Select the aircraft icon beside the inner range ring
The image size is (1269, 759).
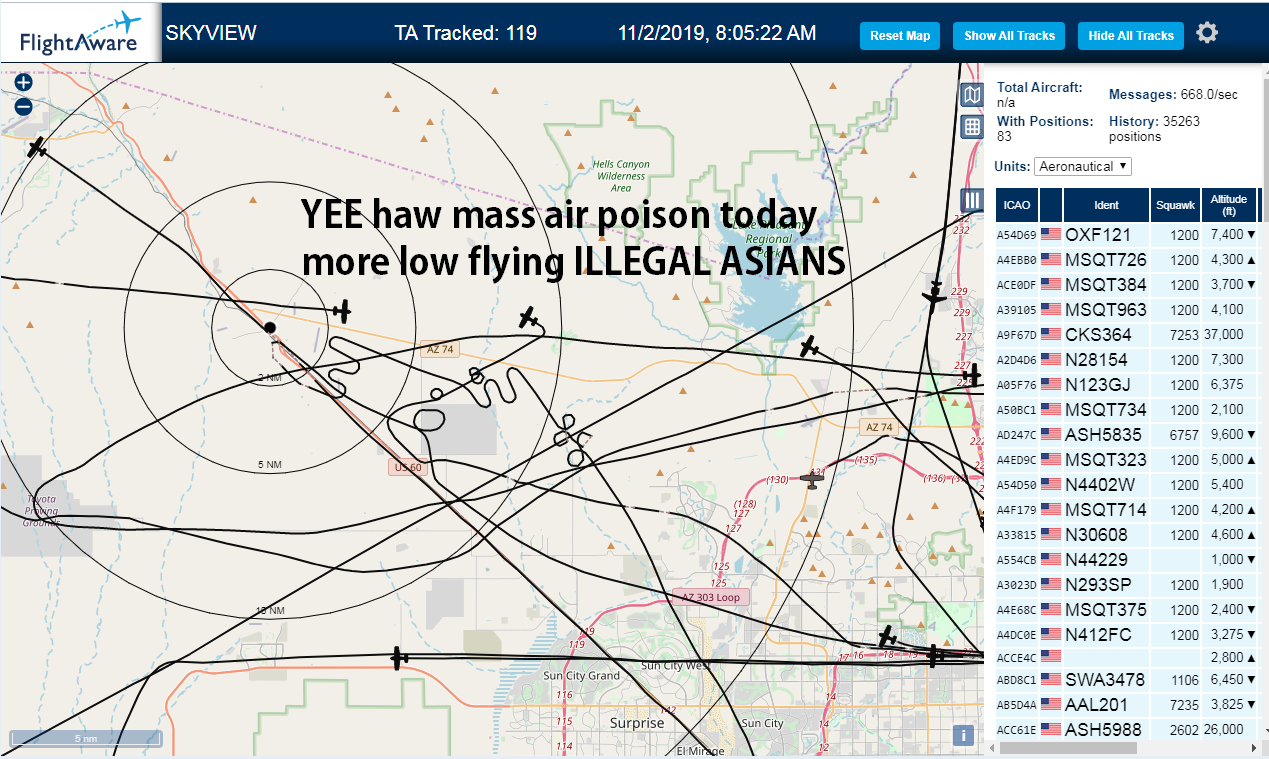[x=342, y=311]
